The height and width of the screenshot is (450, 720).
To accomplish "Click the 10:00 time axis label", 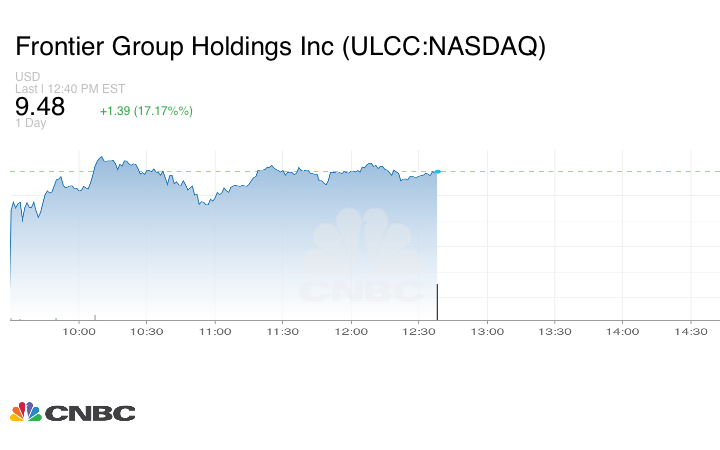I will coord(79,331).
